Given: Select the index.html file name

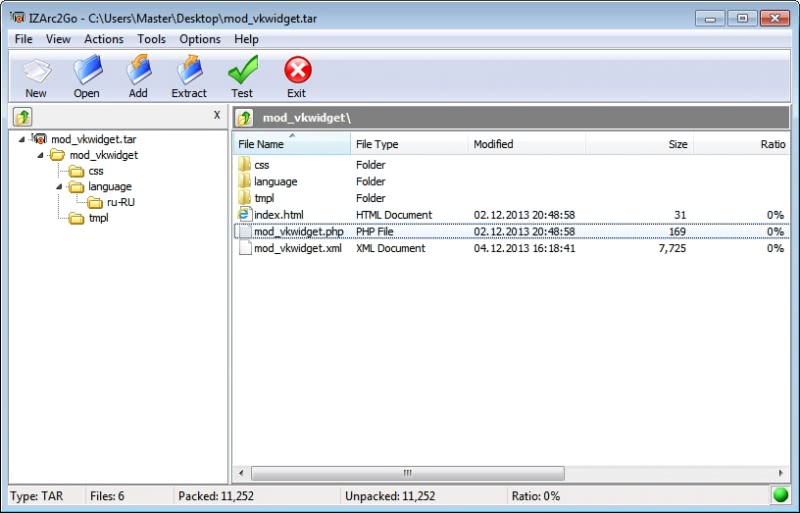Looking at the screenshot, I should coord(279,215).
